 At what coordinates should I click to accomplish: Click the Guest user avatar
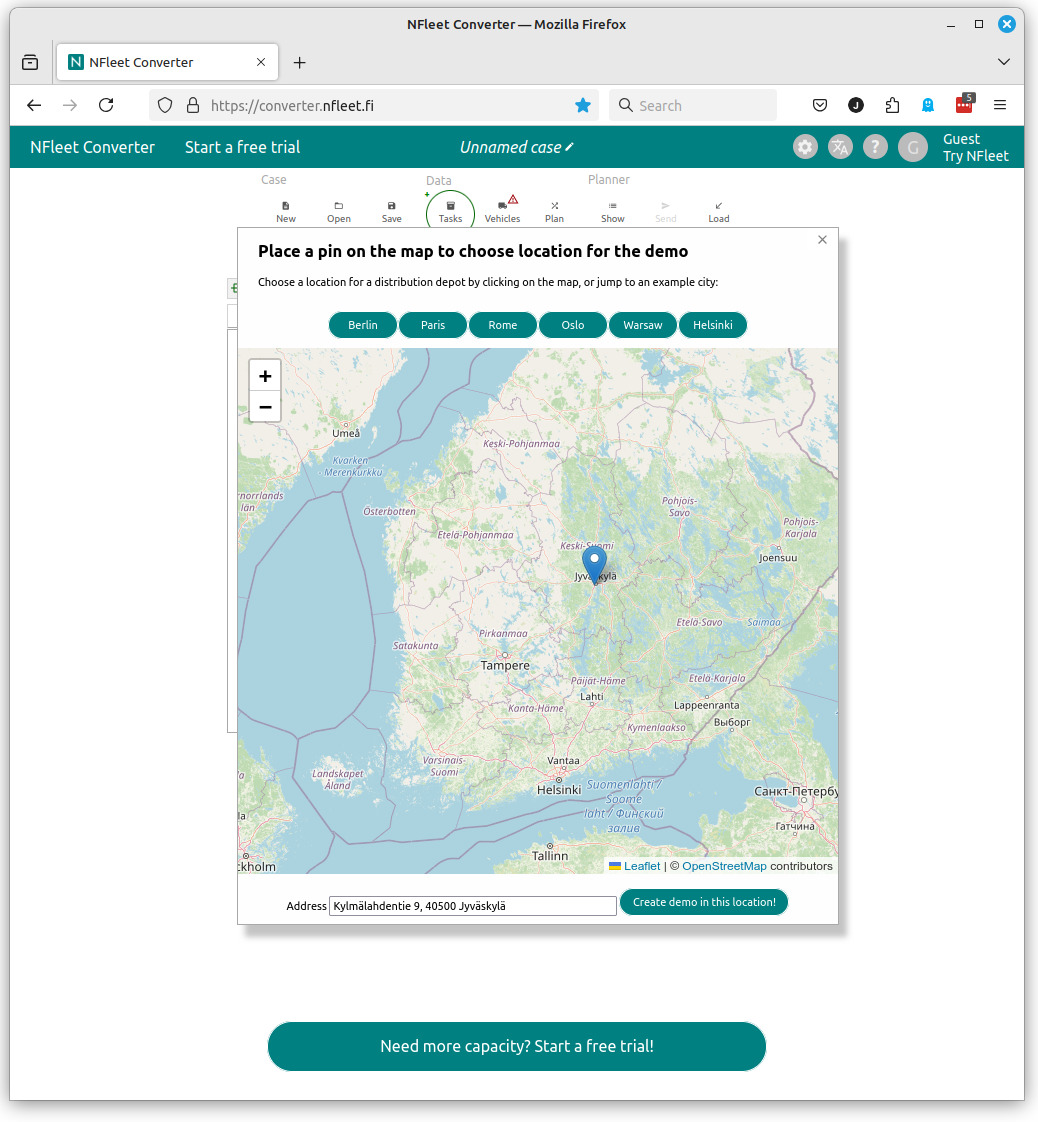tap(913, 147)
